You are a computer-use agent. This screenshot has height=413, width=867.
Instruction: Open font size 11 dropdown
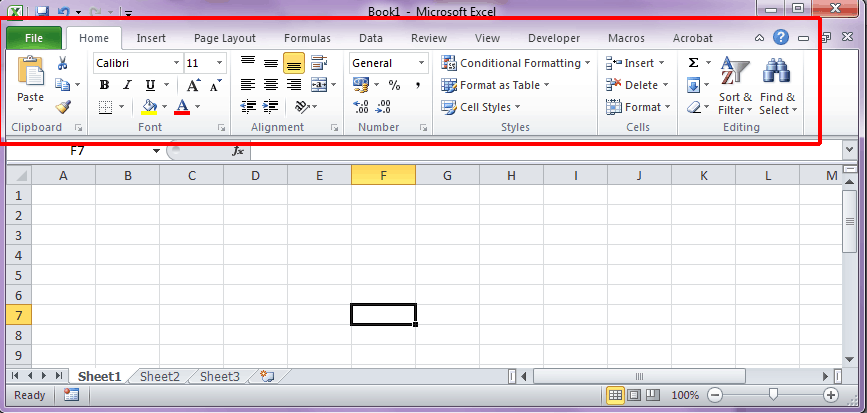point(220,63)
